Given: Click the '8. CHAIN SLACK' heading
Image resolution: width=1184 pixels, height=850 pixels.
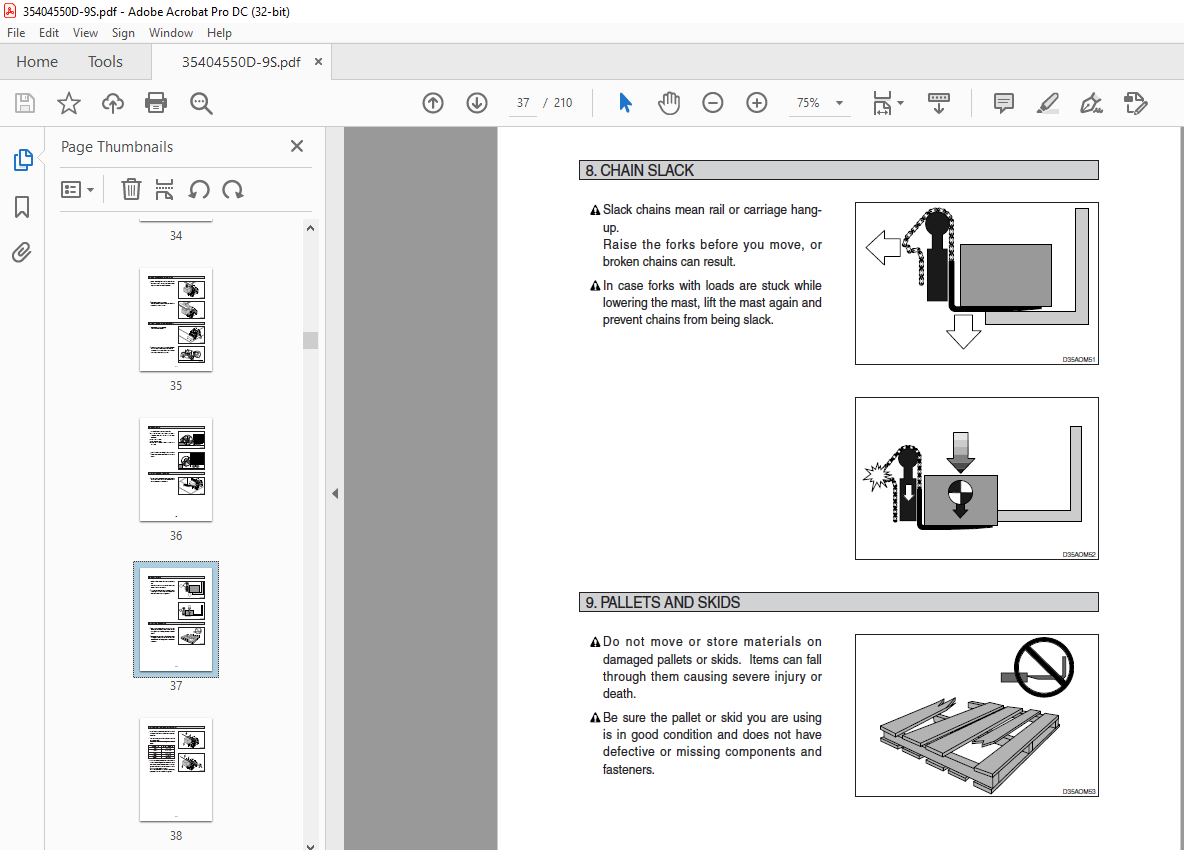Looking at the screenshot, I should coord(640,171).
